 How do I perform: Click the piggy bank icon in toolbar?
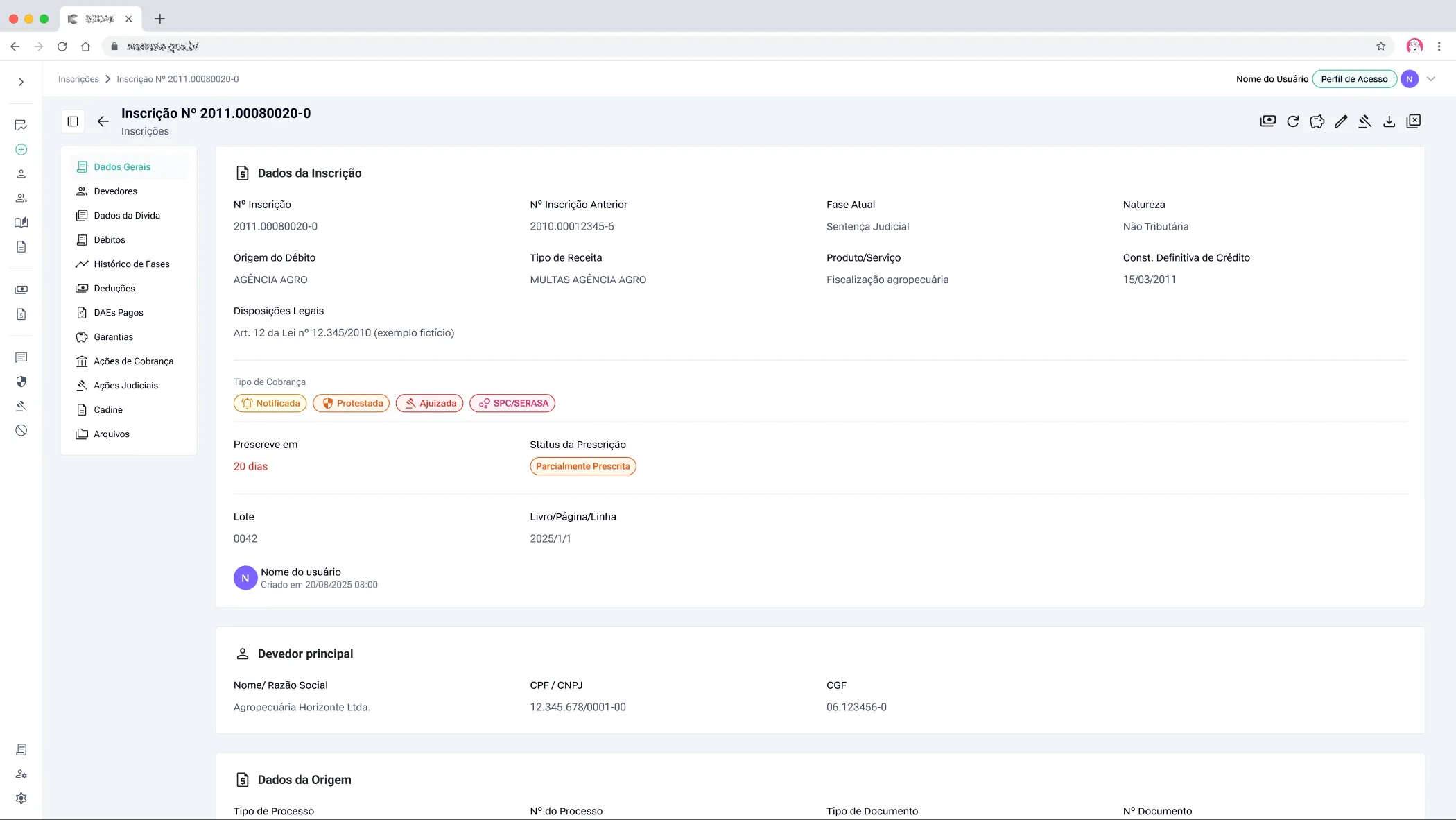1317,121
